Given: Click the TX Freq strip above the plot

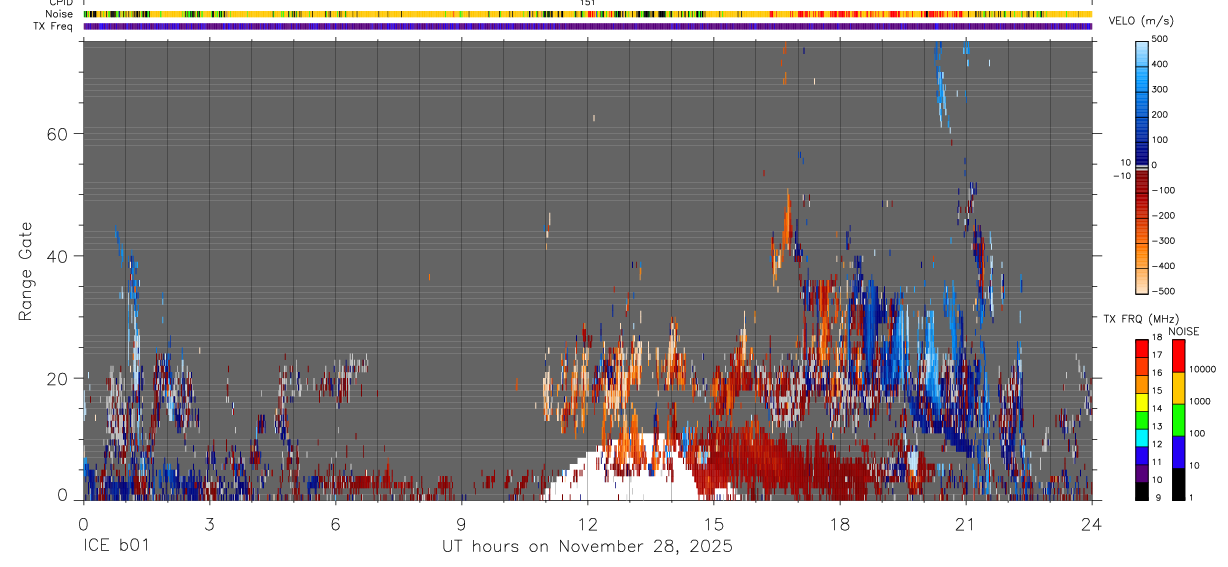Looking at the screenshot, I should [x=588, y=26].
